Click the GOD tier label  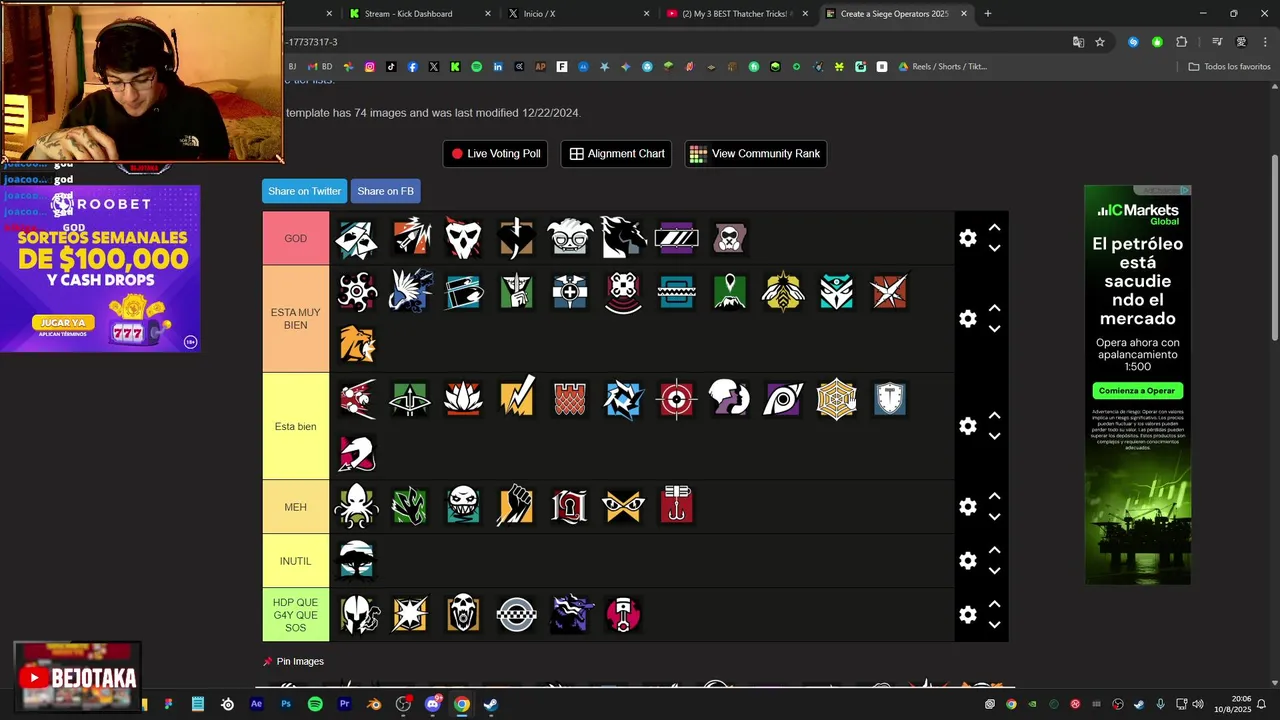[296, 238]
